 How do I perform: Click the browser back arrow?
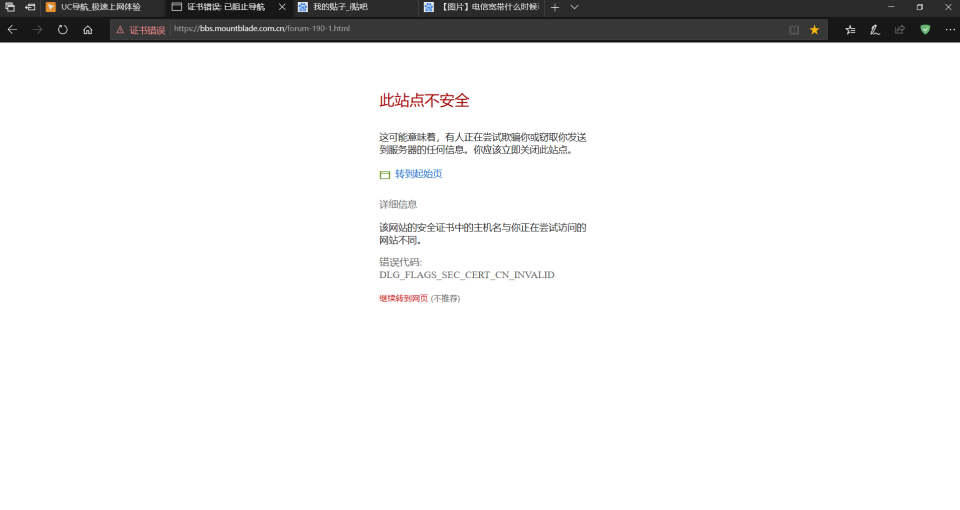click(12, 29)
